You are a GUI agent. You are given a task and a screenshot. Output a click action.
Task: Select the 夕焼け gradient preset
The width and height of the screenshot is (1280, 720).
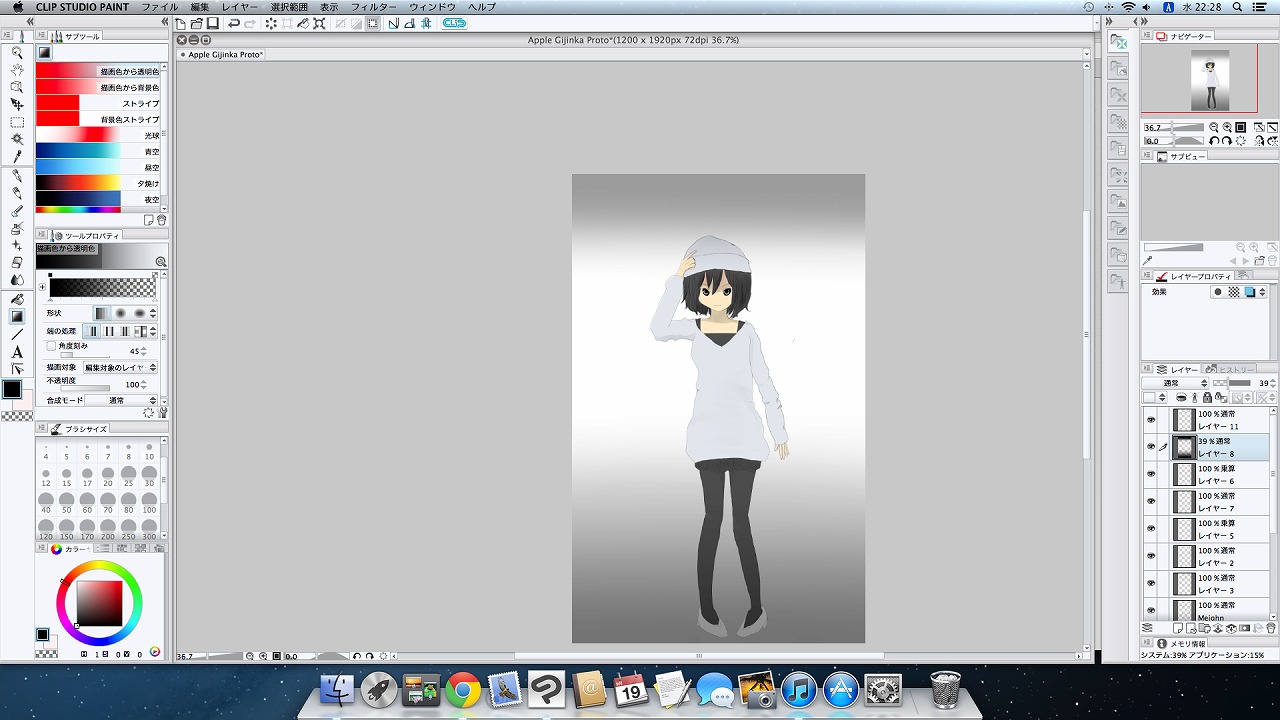98,183
